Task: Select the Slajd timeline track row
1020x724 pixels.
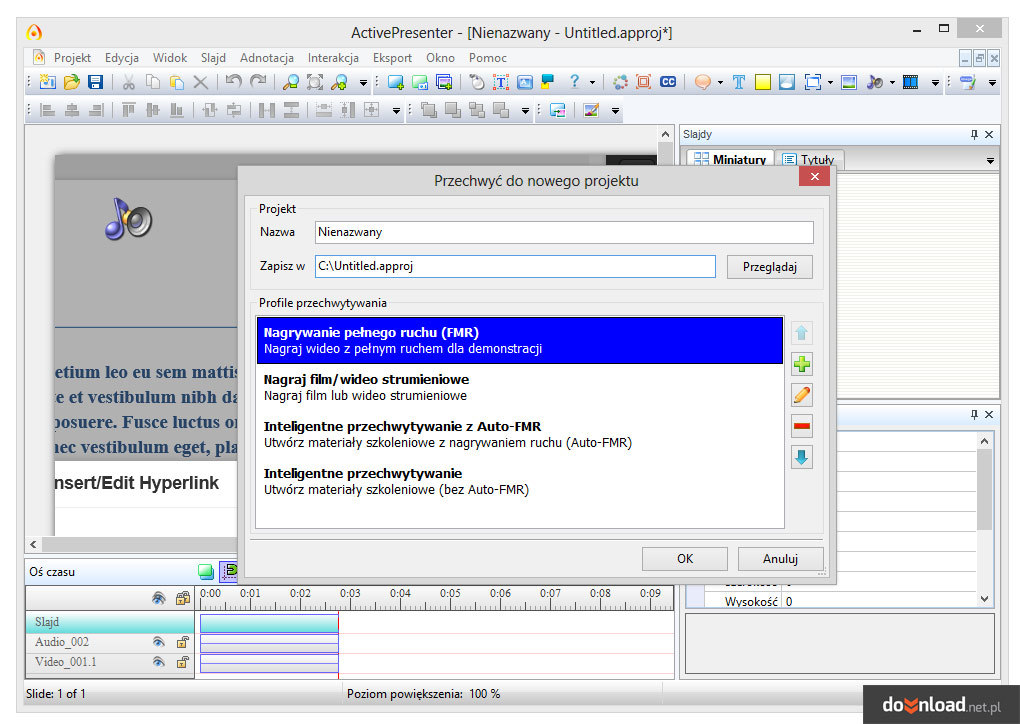Action: point(110,623)
